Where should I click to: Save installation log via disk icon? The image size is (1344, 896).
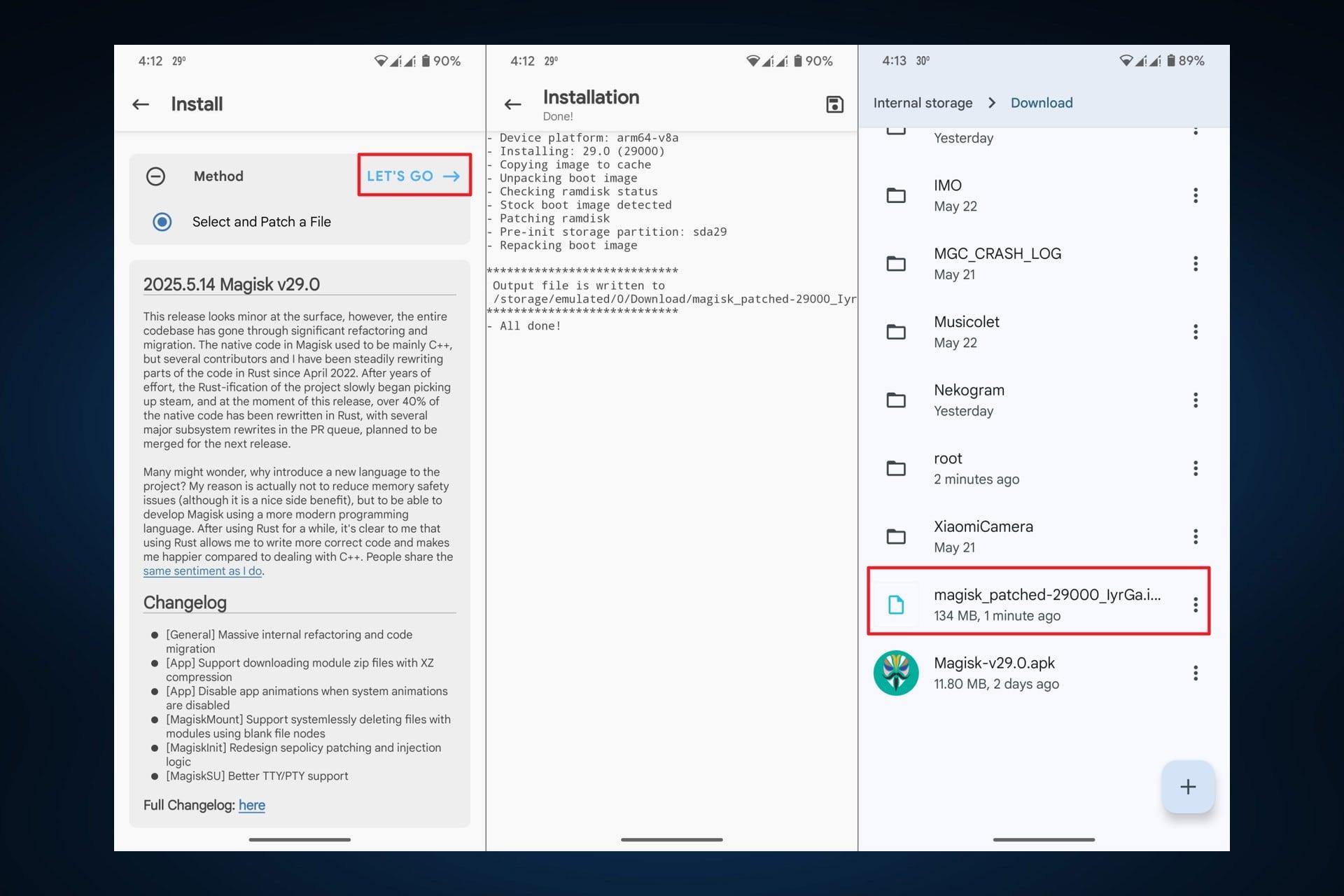pyautogui.click(x=834, y=104)
